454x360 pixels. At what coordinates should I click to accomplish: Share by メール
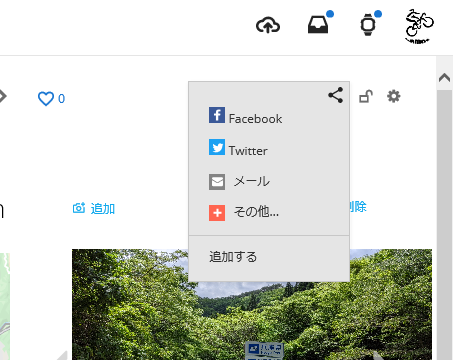pyautogui.click(x=239, y=182)
